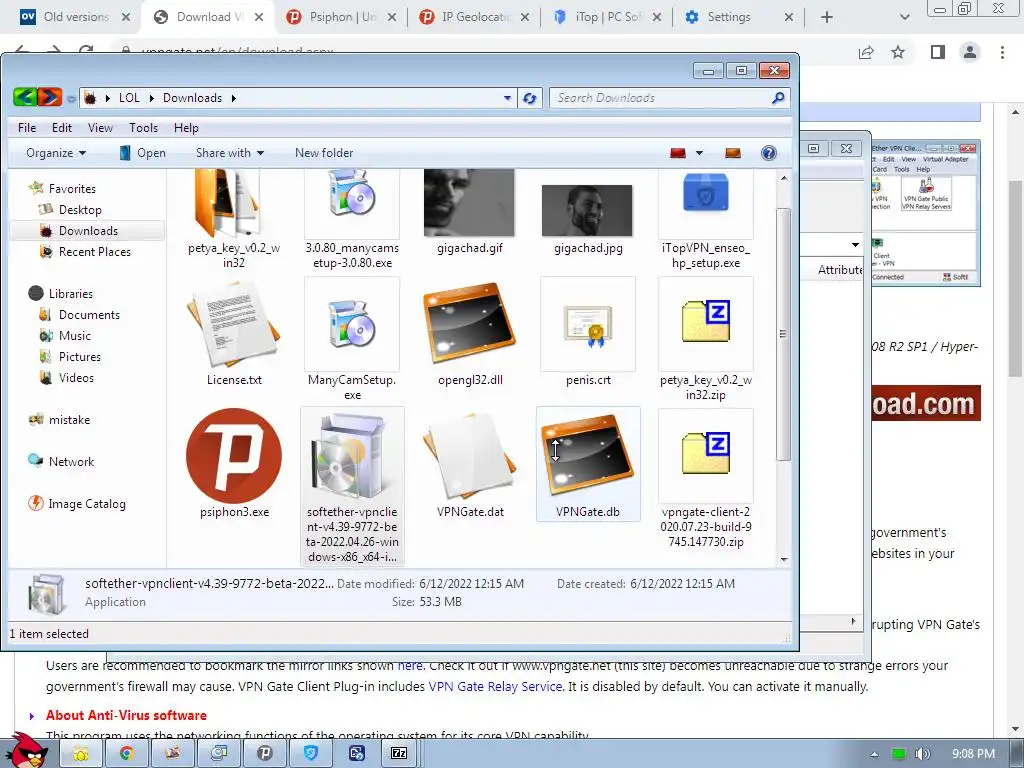Open Music library in sidebar
Image resolution: width=1024 pixels, height=768 pixels.
click(74, 336)
